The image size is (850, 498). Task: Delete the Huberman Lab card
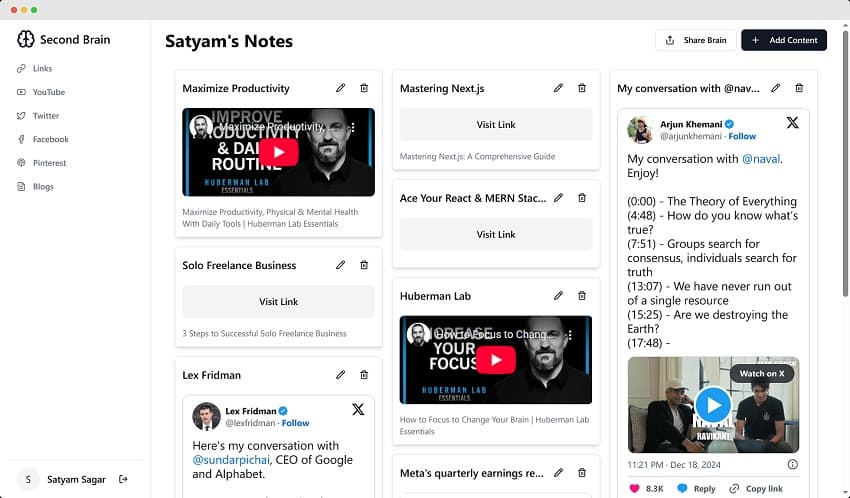point(582,296)
